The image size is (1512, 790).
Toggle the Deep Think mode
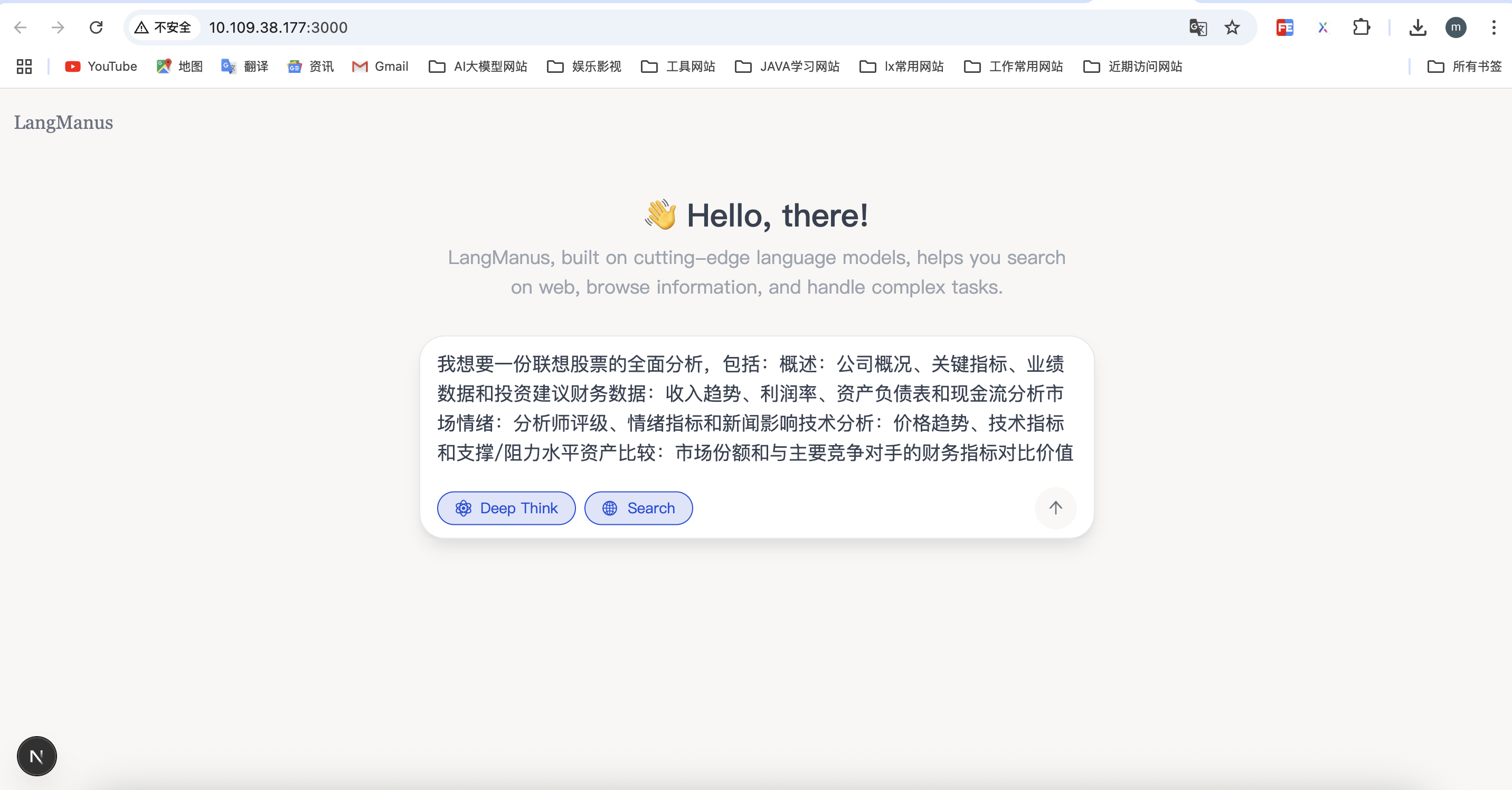point(506,507)
